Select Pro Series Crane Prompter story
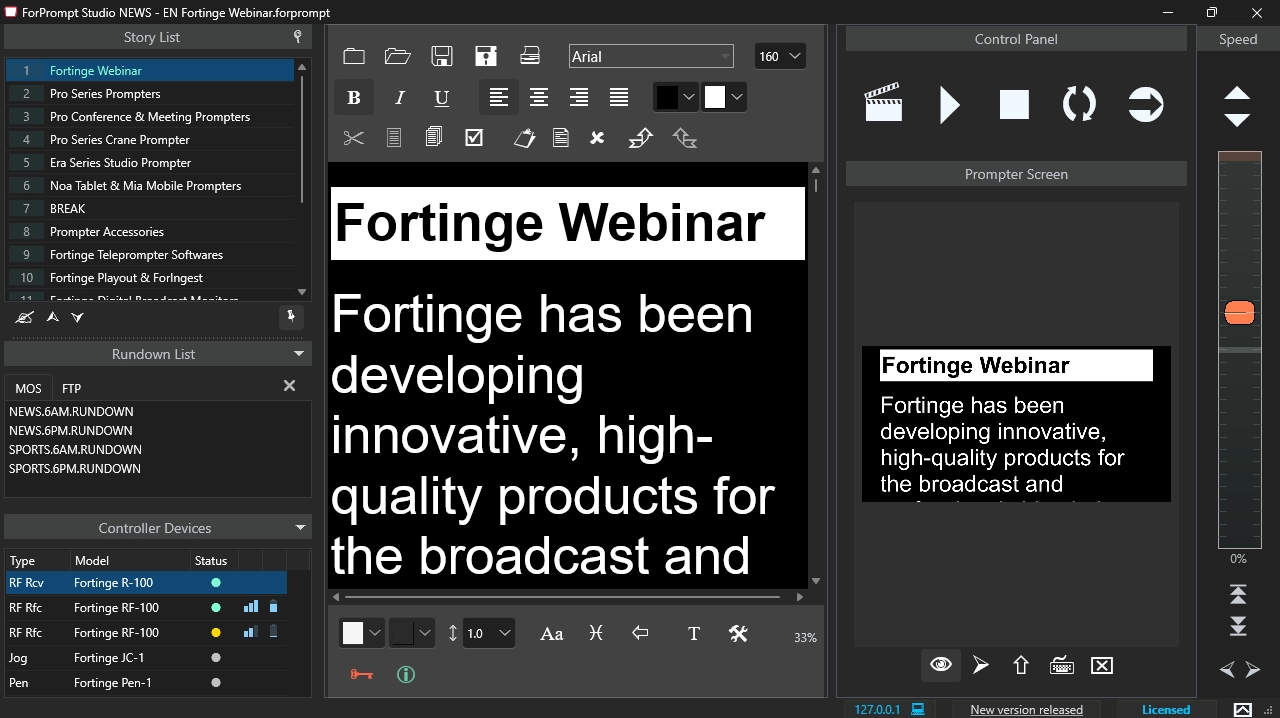Viewport: 1280px width, 718px height. (x=120, y=140)
